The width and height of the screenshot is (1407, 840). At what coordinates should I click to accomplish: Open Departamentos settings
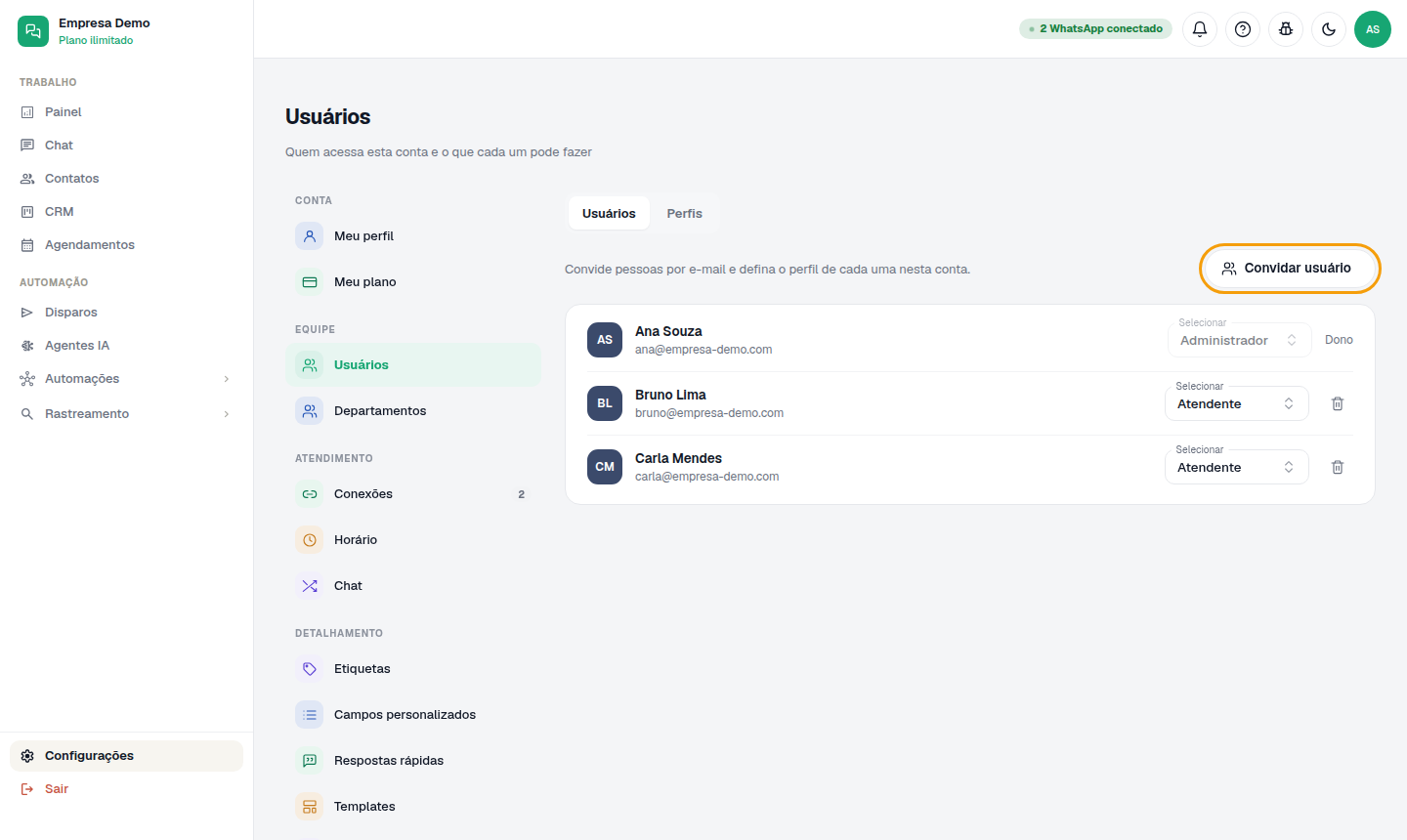point(413,411)
